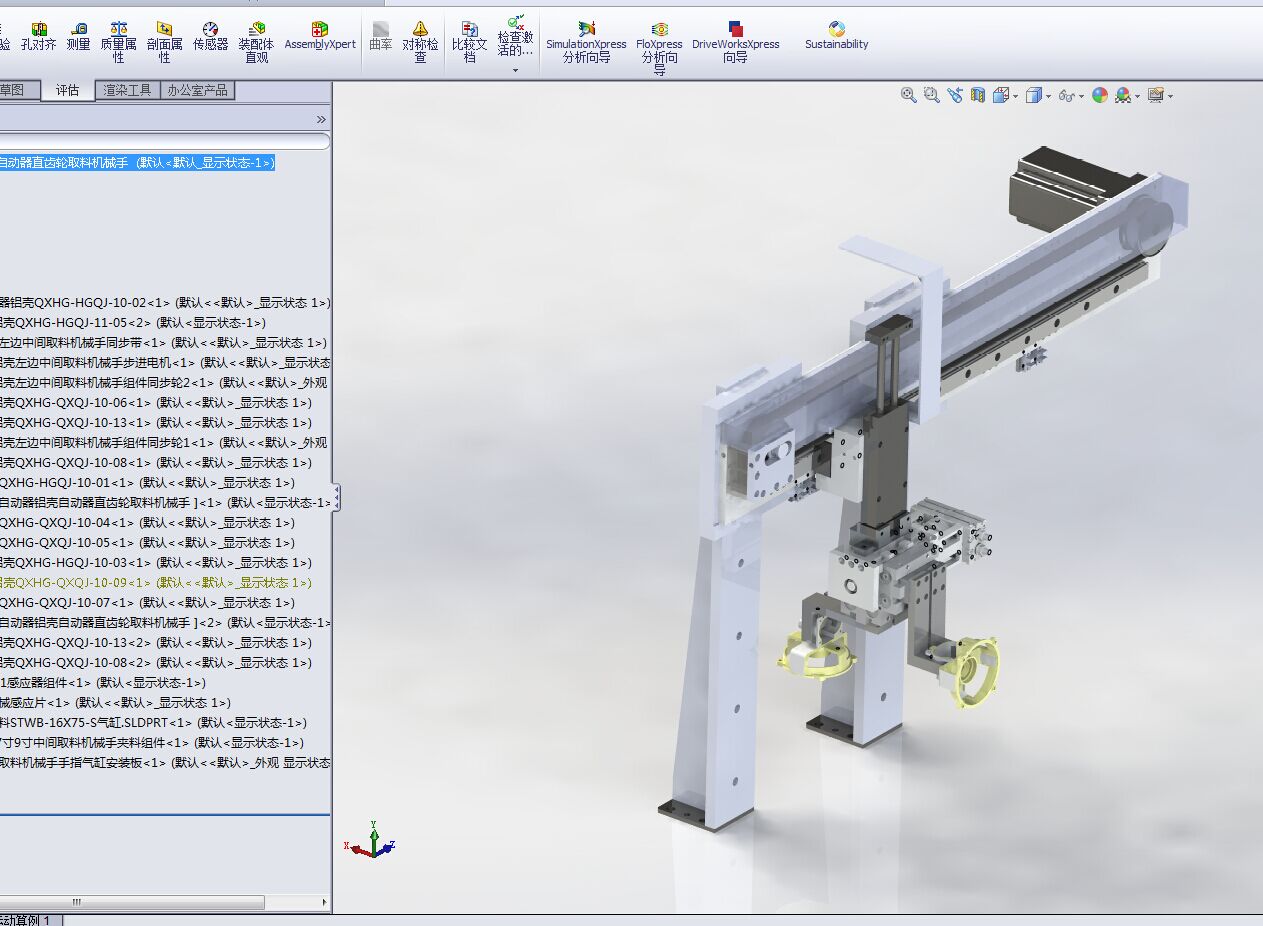Open the Sustainability tool
The height and width of the screenshot is (926, 1263).
[837, 35]
